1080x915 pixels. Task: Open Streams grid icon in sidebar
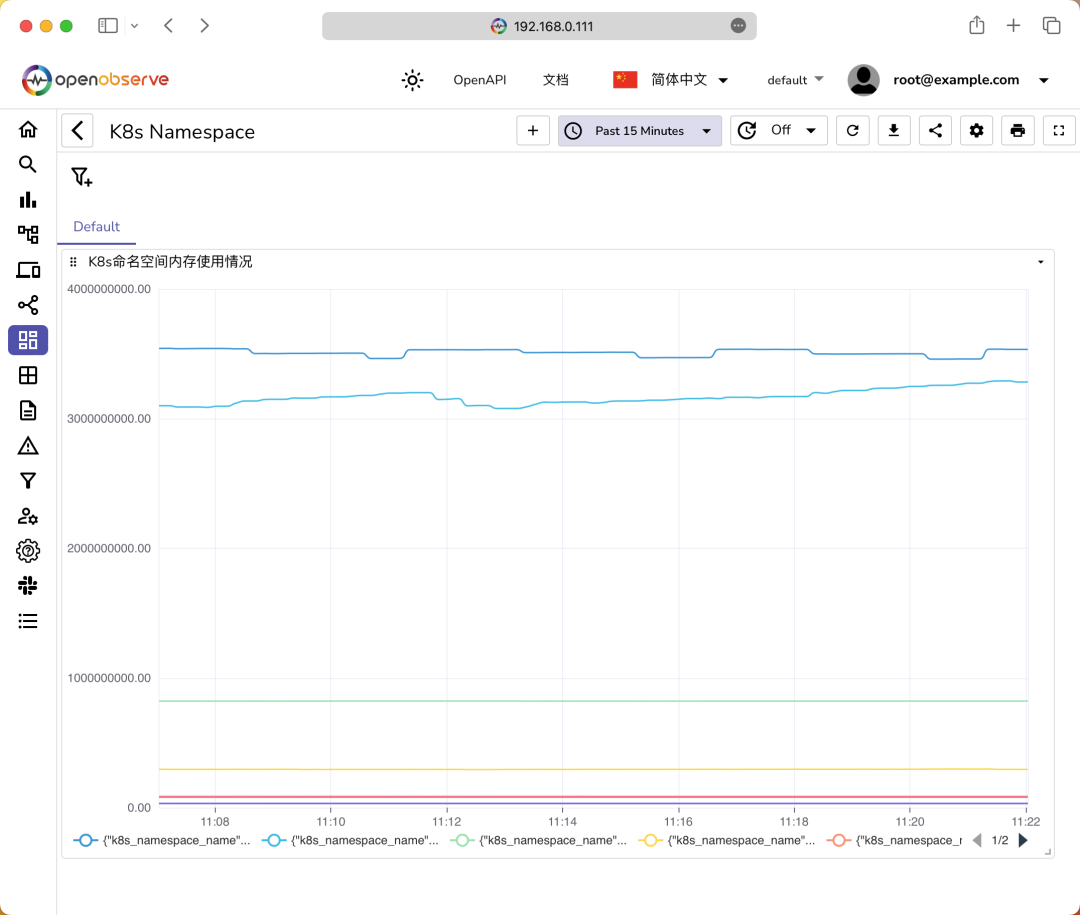pyautogui.click(x=28, y=376)
